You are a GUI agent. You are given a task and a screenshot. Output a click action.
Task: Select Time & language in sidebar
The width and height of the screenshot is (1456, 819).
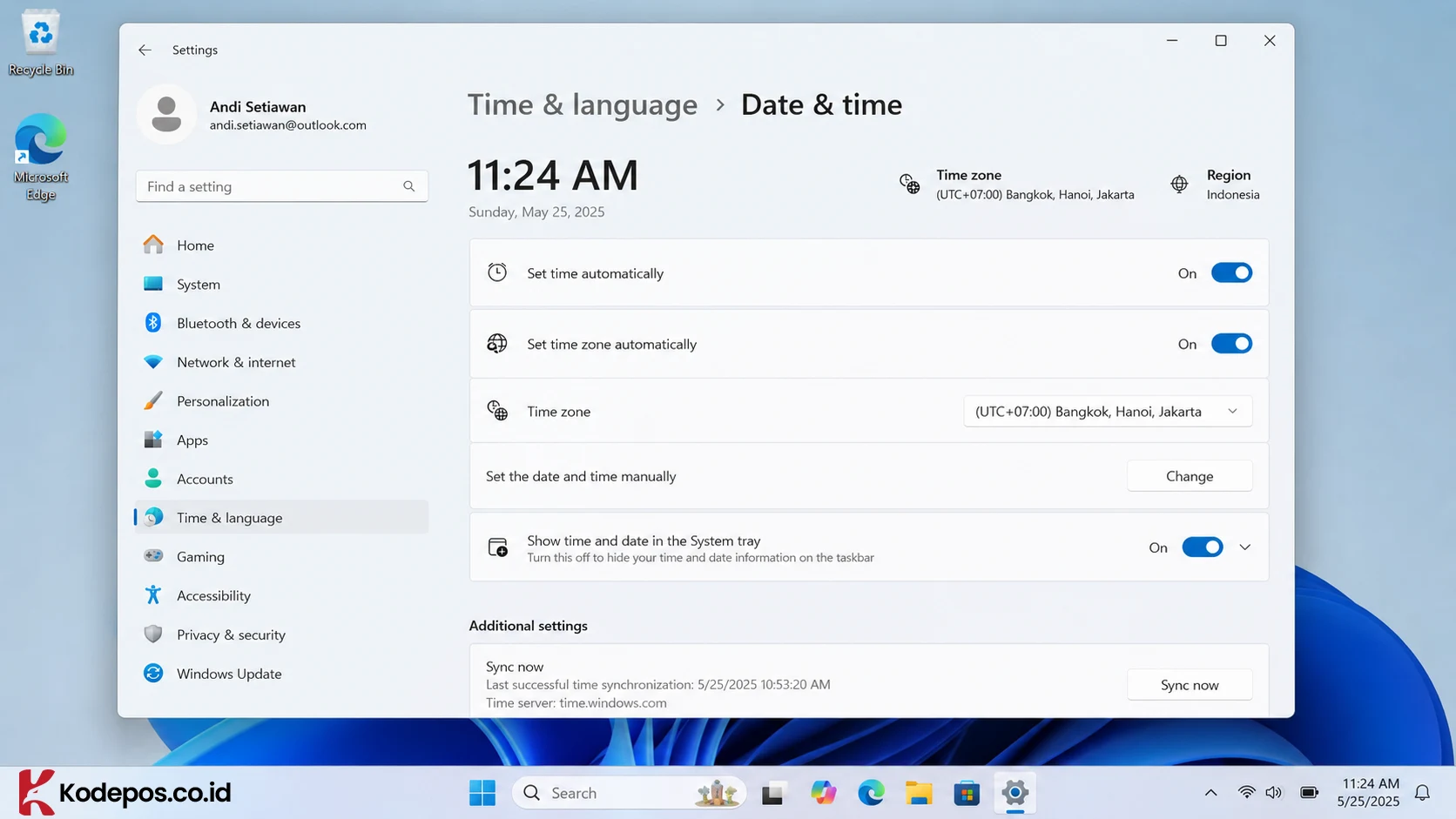coord(281,517)
